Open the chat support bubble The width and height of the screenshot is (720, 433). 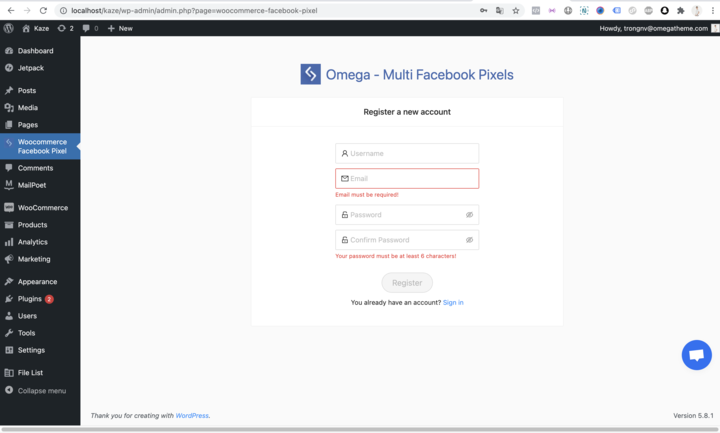coord(697,355)
